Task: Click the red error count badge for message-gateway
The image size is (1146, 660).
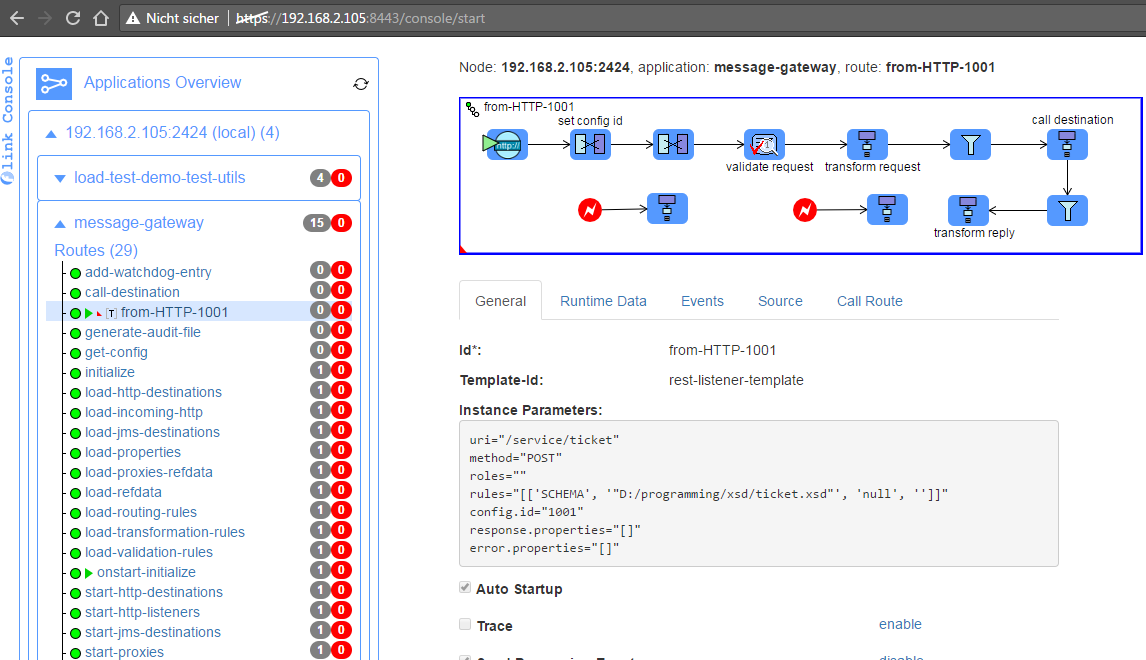Action: pyautogui.click(x=341, y=223)
